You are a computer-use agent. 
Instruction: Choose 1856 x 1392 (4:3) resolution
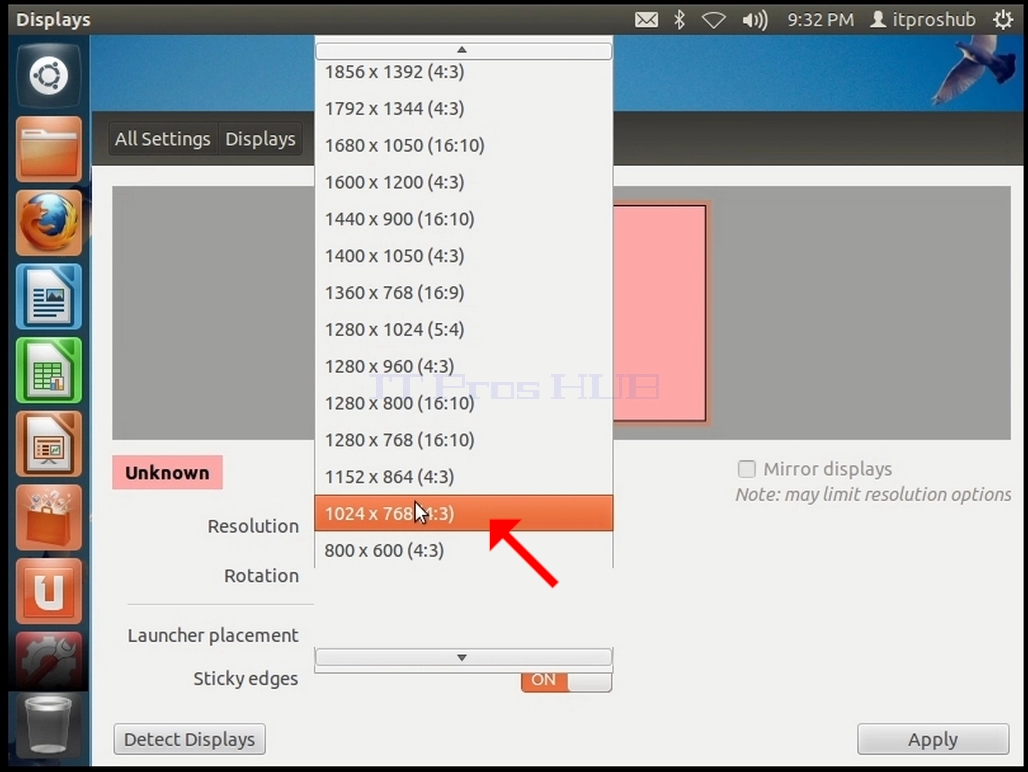tap(464, 71)
